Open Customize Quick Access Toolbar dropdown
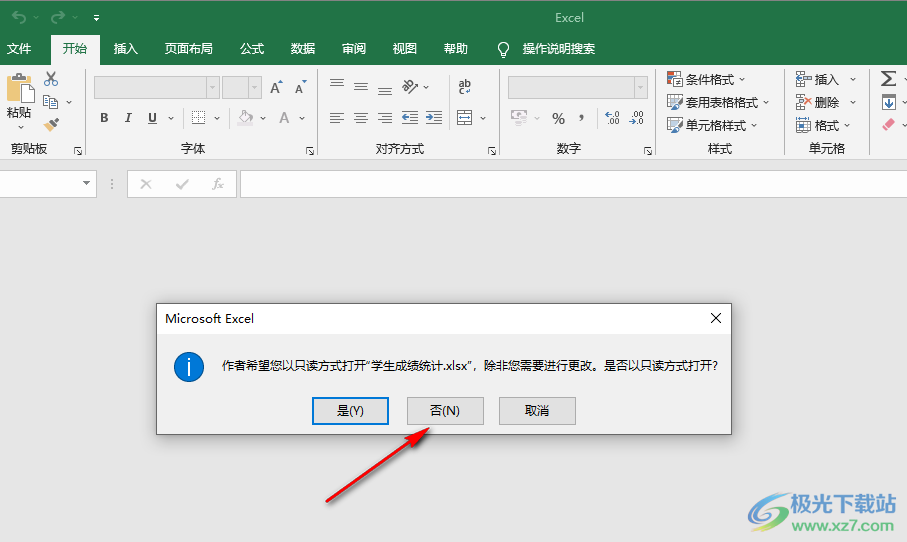Image resolution: width=907 pixels, height=542 pixels. click(96, 18)
